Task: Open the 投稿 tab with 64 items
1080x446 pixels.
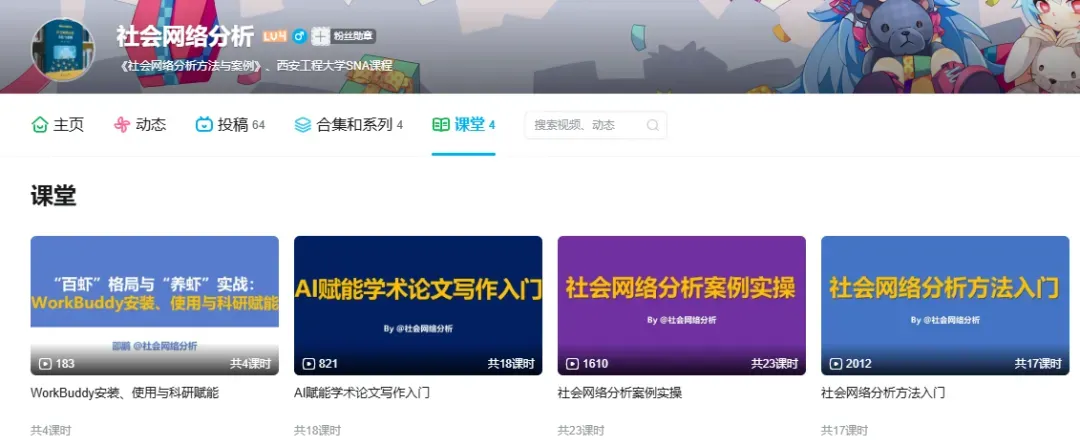Action: point(230,125)
